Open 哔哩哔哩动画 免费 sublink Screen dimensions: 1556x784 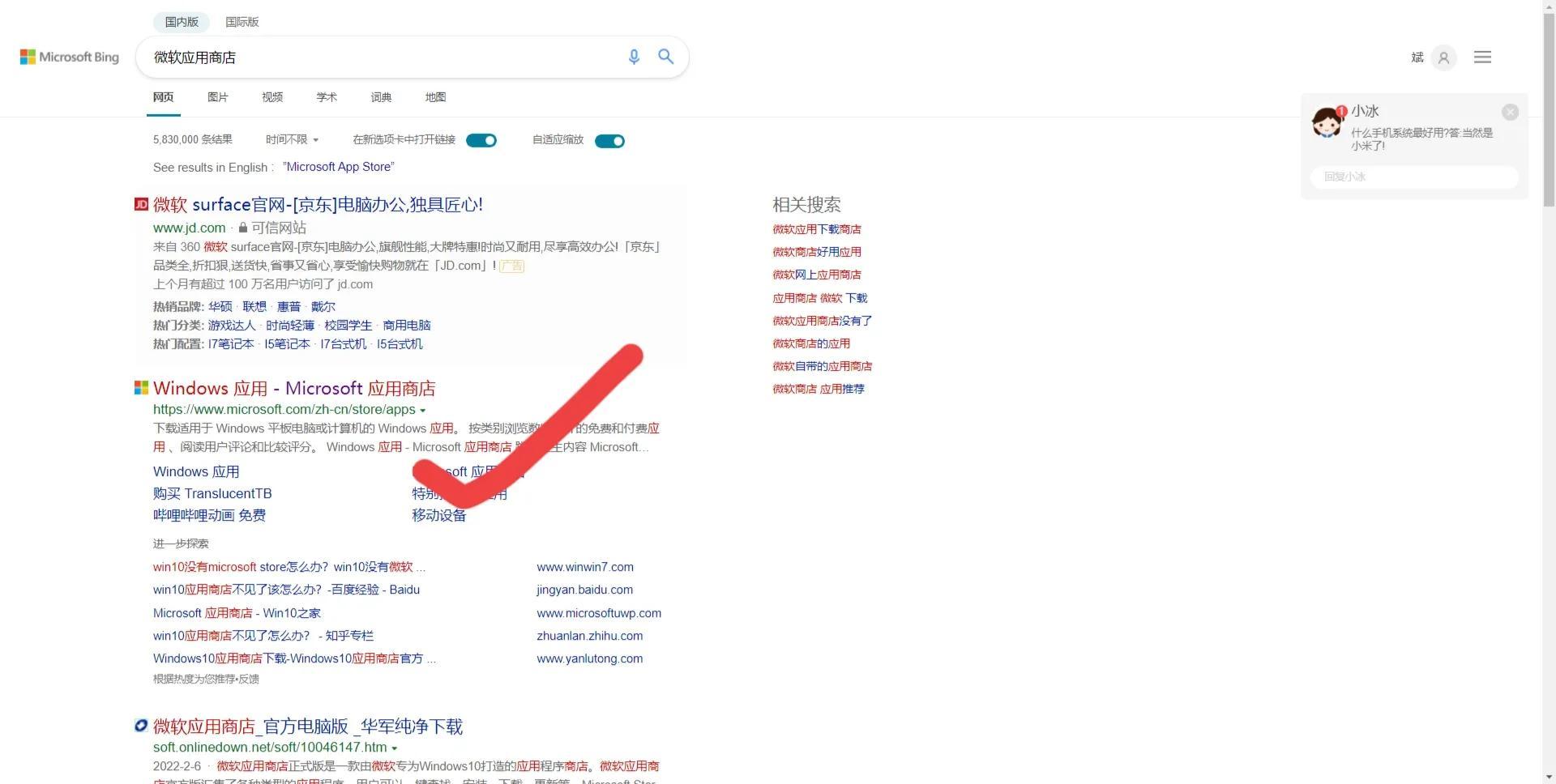point(209,515)
